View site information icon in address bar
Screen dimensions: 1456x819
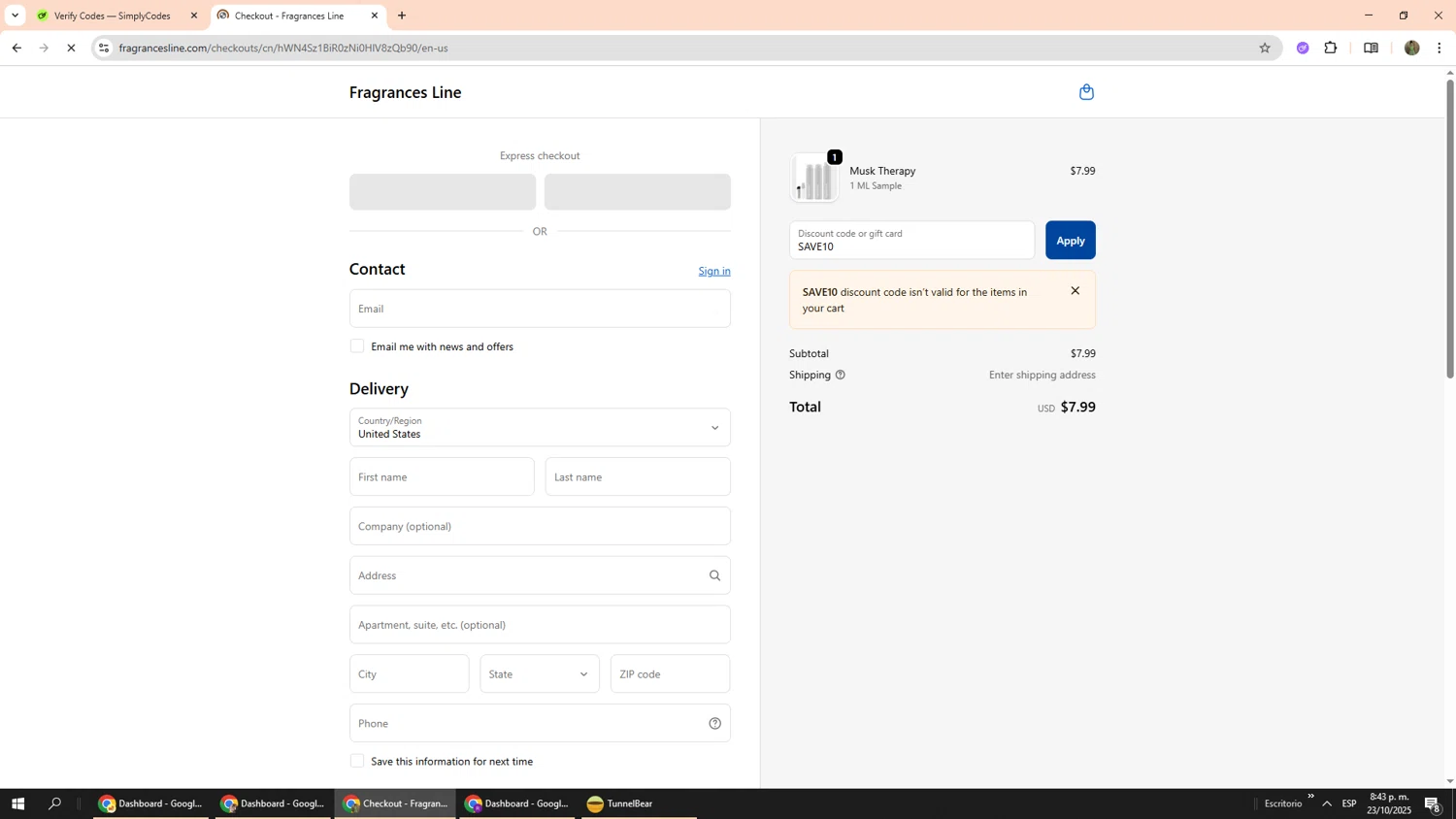tap(104, 48)
